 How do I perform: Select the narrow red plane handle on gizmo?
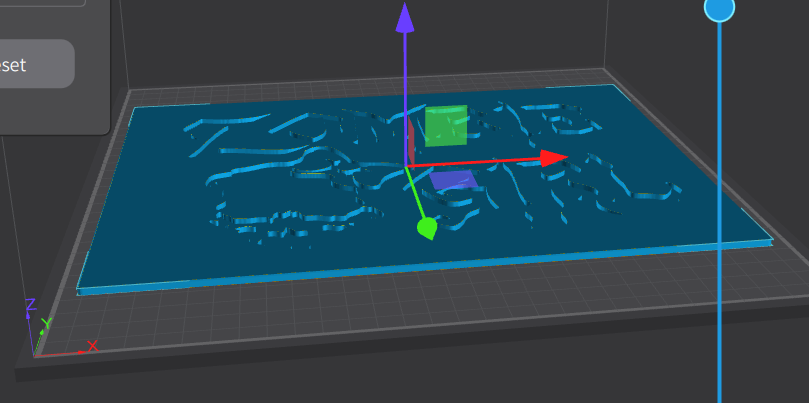pos(410,140)
